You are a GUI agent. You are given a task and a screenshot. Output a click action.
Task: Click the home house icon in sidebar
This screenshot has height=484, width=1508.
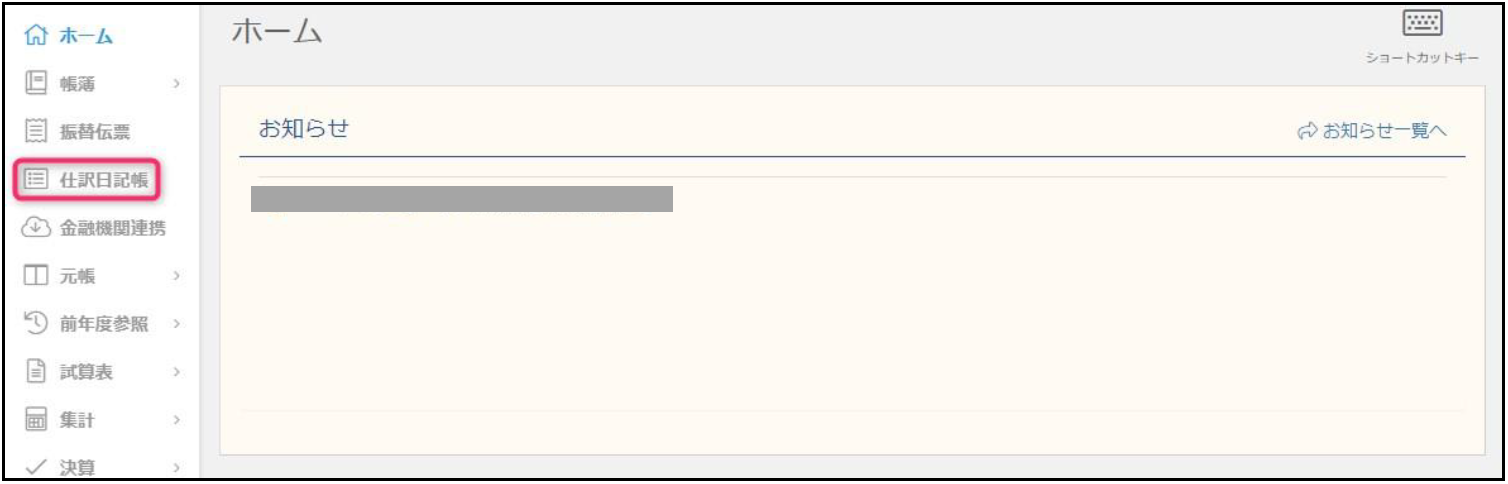[x=35, y=37]
